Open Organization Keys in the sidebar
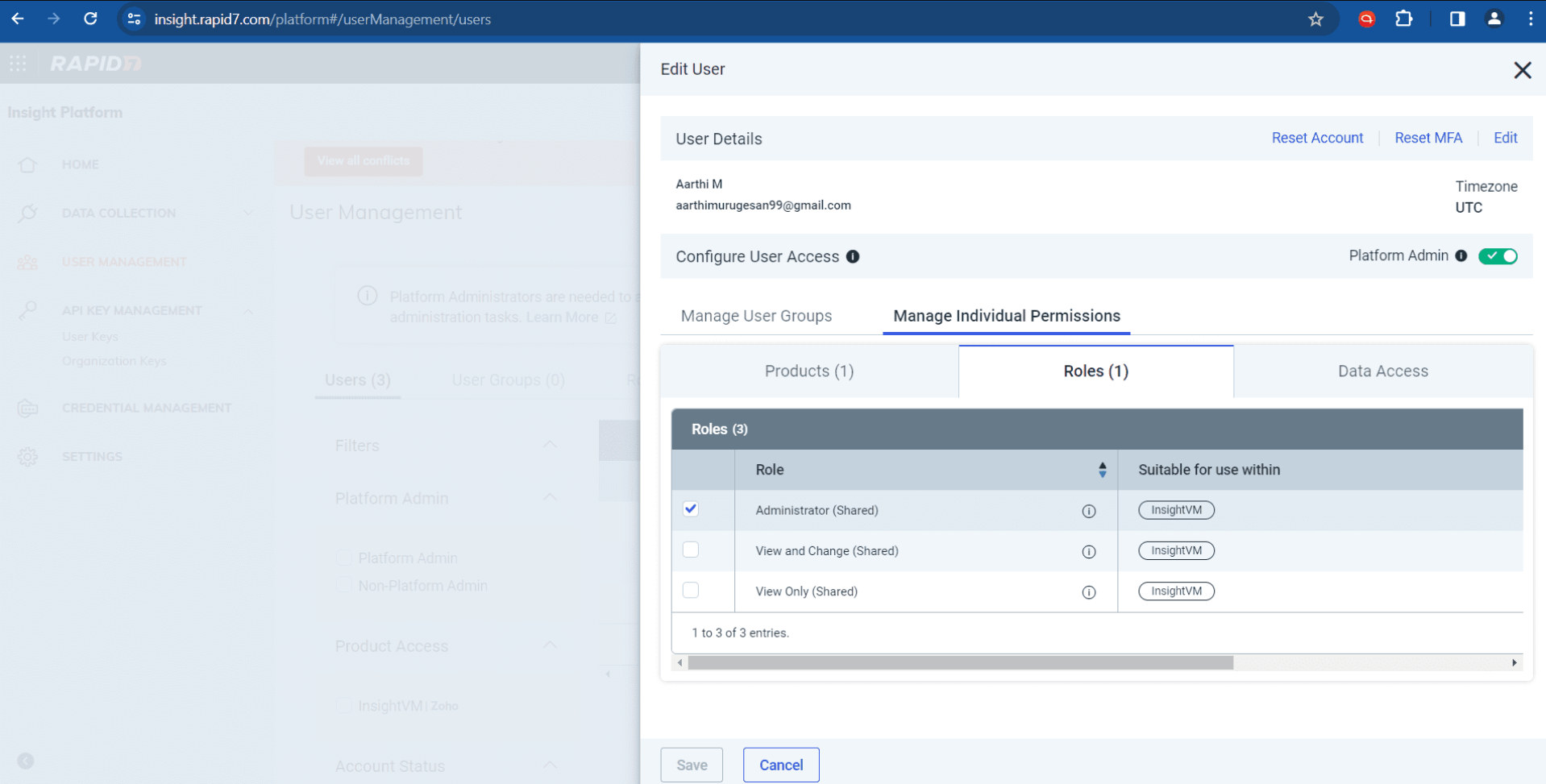This screenshot has height=784, width=1546. tap(114, 361)
